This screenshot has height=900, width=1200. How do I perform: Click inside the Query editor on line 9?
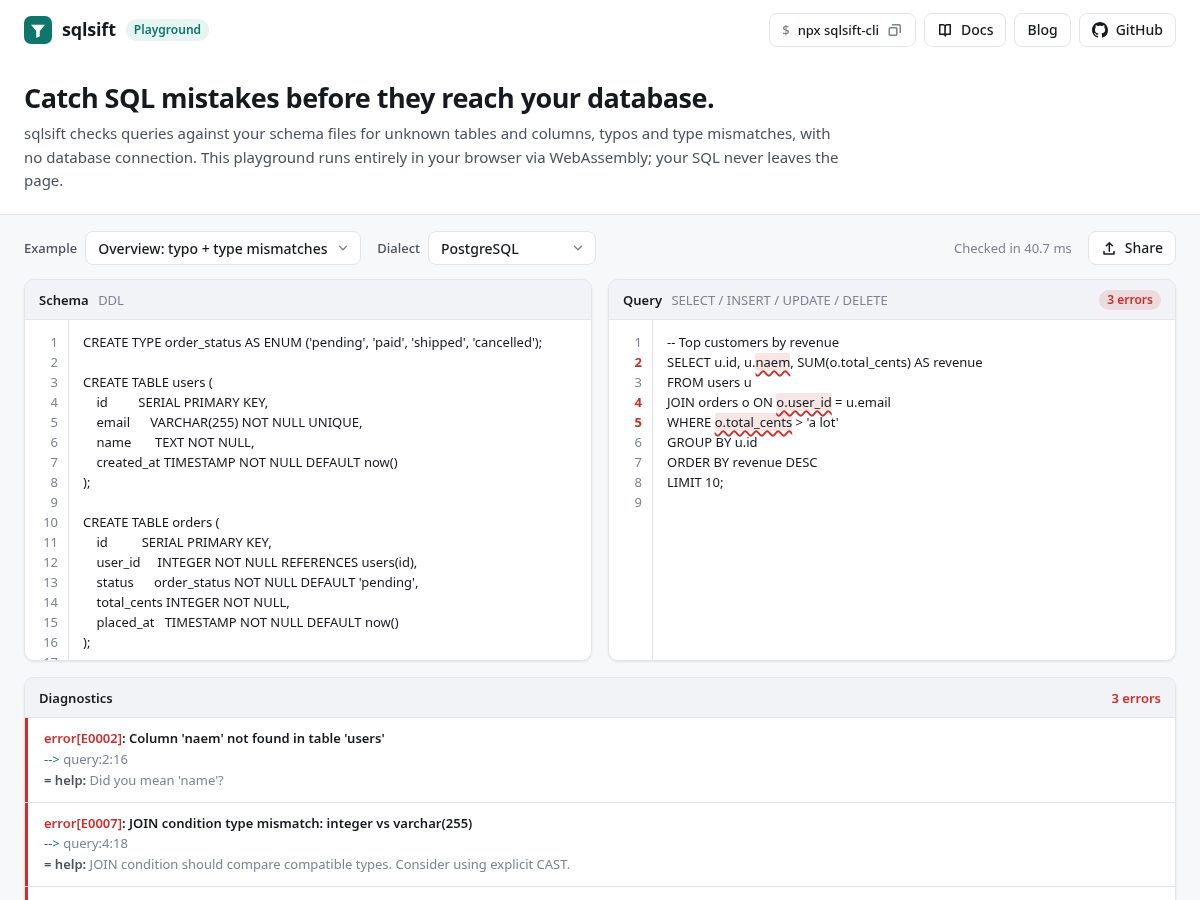point(913,502)
